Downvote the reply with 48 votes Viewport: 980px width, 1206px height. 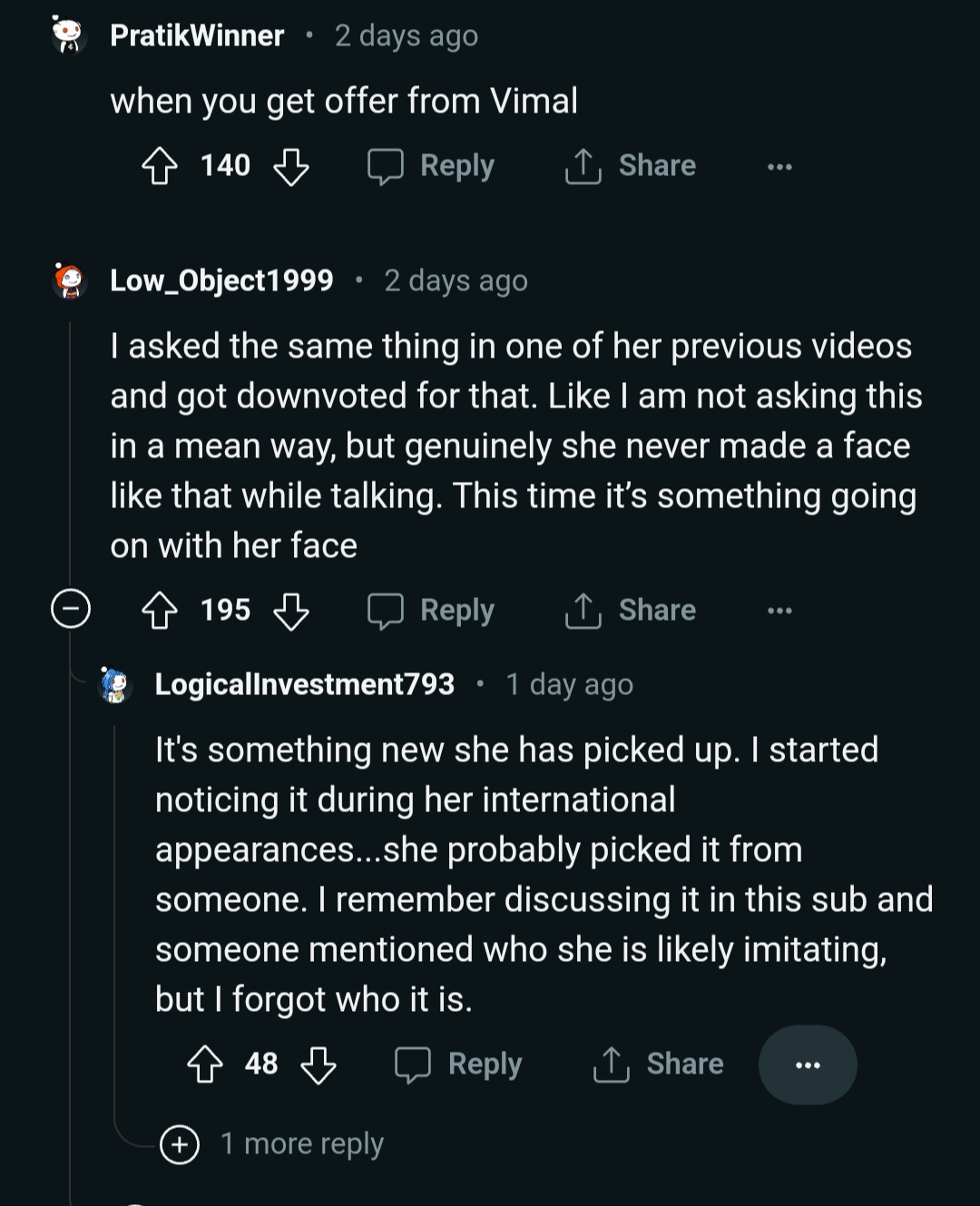pyautogui.click(x=318, y=1064)
